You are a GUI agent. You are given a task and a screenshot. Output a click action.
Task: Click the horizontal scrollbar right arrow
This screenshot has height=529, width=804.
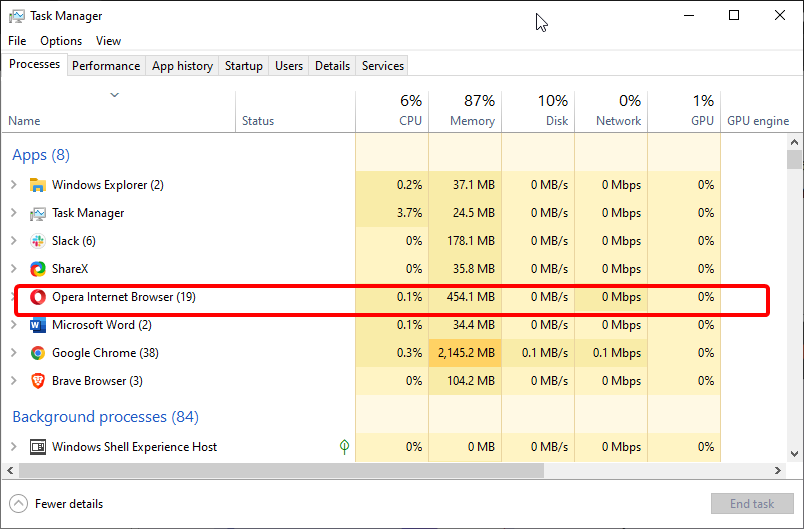(x=778, y=470)
